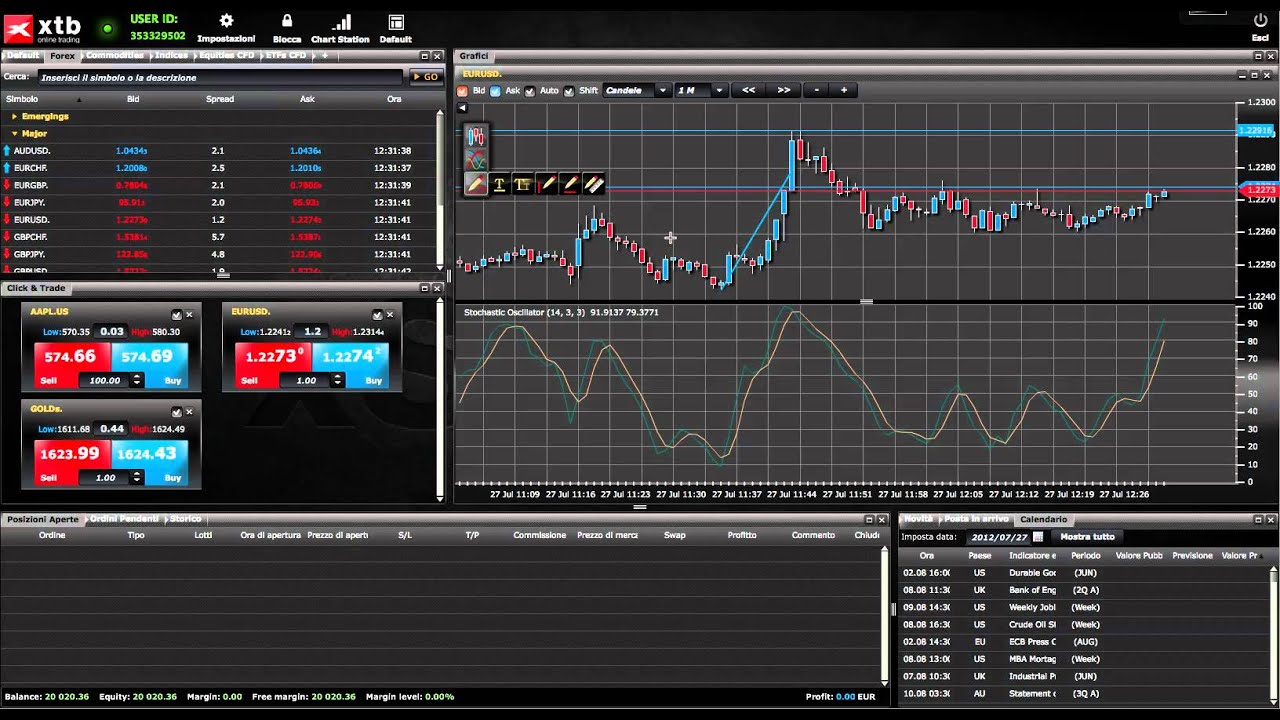1280x720 pixels.
Task: Zoom out chart with minus button
Action: coord(817,90)
